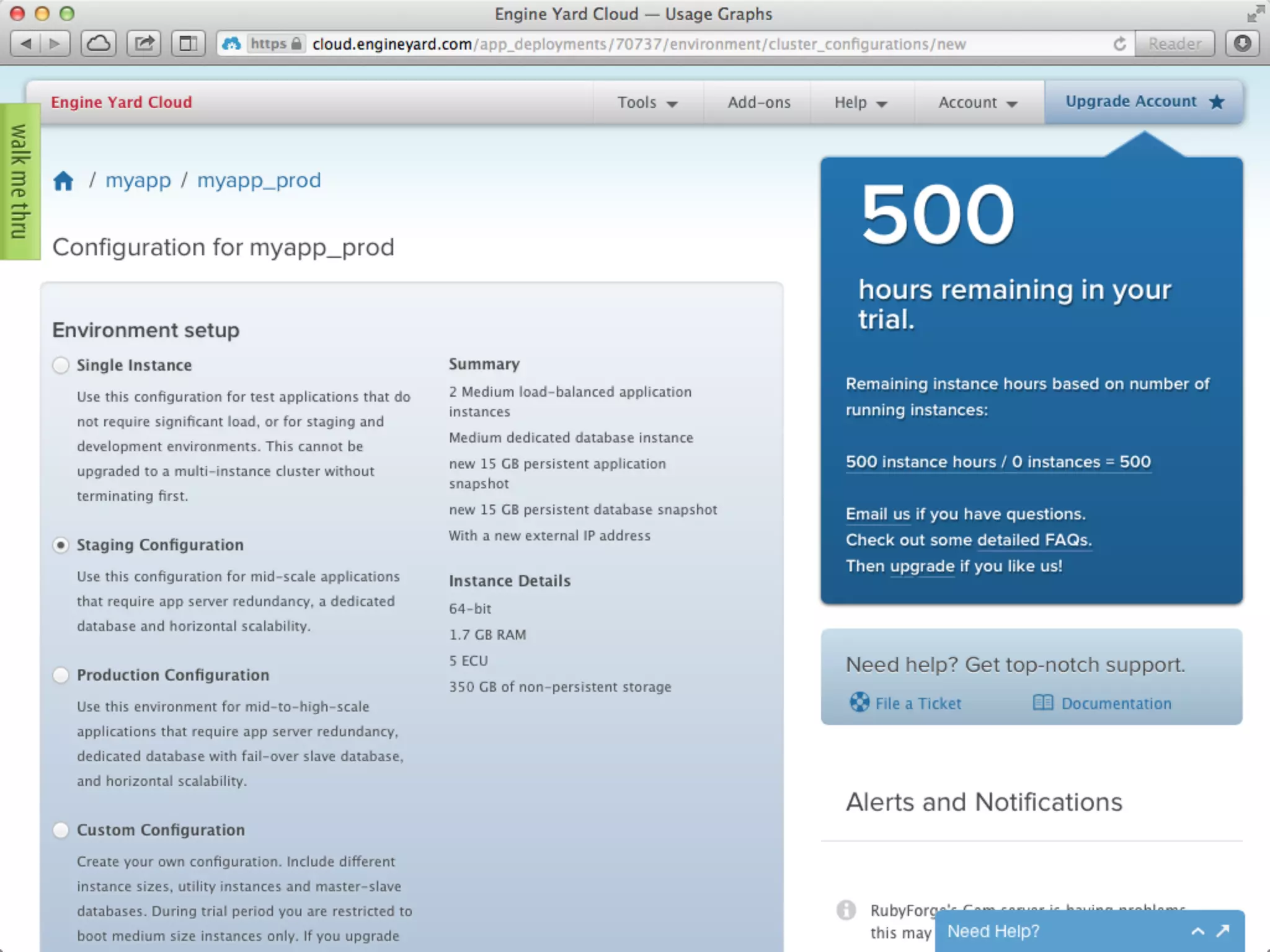Viewport: 1270px width, 952px height.
Task: Expand Need Help widget chevron
Action: tap(1197, 931)
